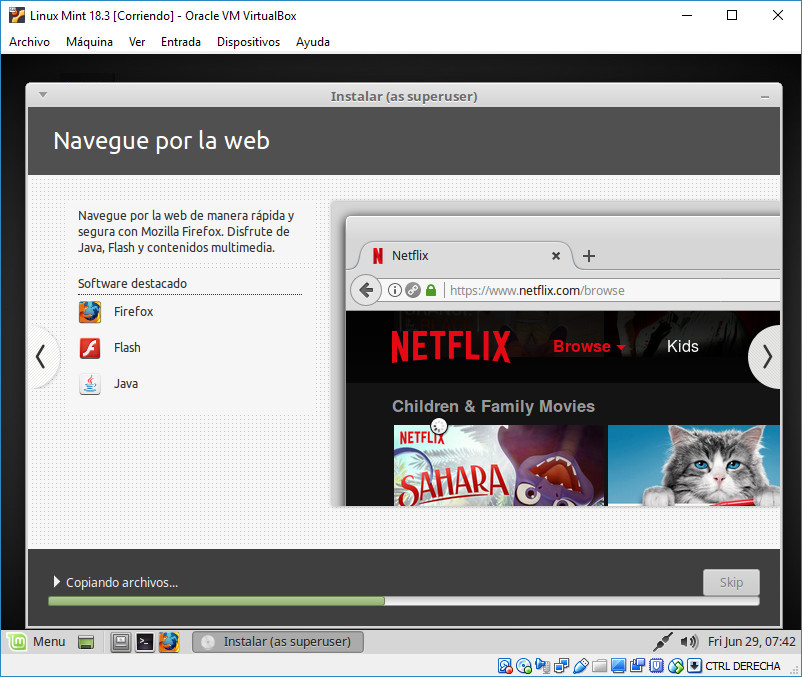Image resolution: width=802 pixels, height=677 pixels.
Task: Open the volume speaker tray icon
Action: [689, 641]
